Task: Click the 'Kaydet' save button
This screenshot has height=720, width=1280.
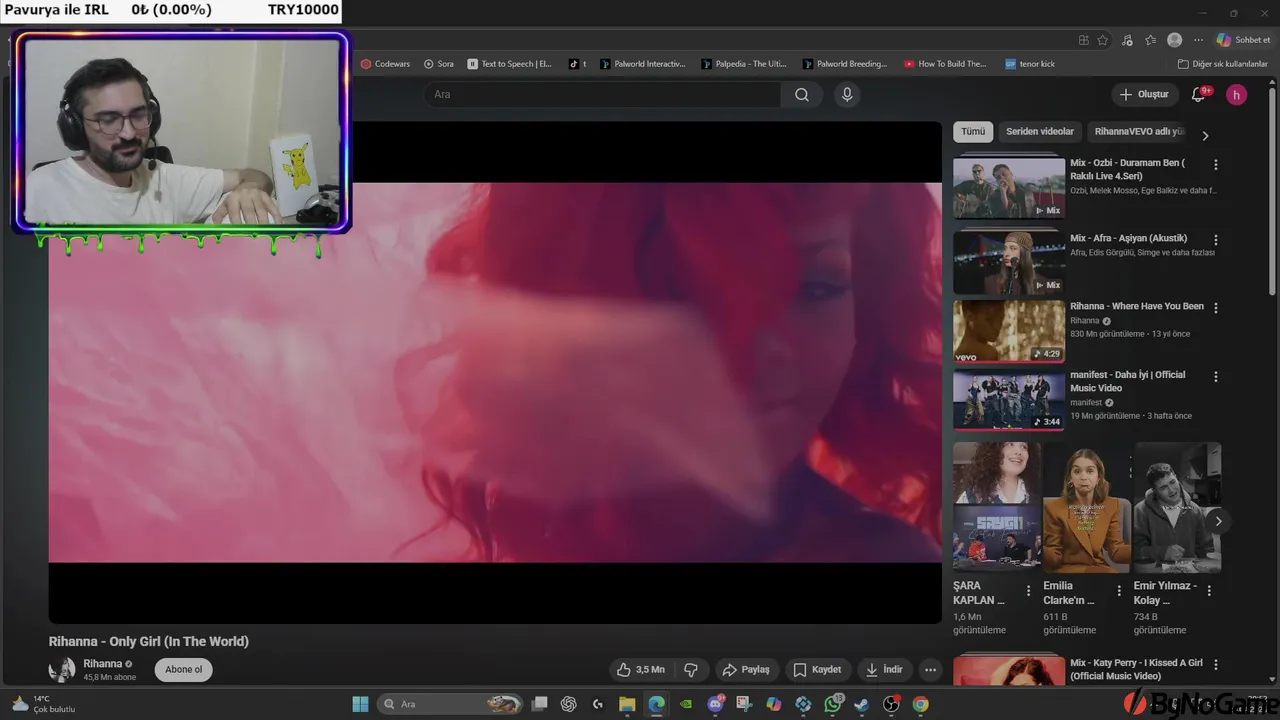Action: coord(817,669)
